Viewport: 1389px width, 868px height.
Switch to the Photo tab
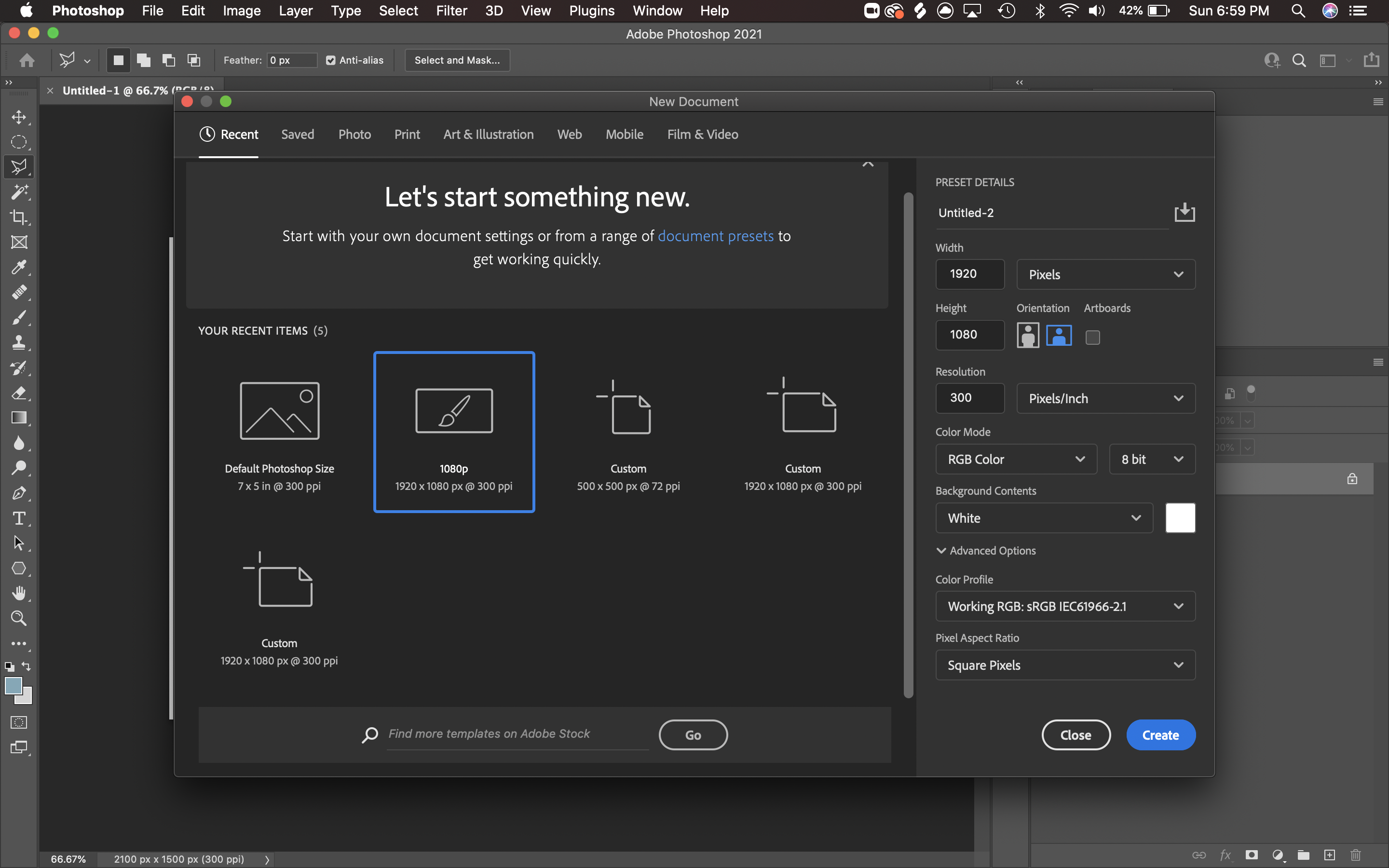tap(354, 135)
